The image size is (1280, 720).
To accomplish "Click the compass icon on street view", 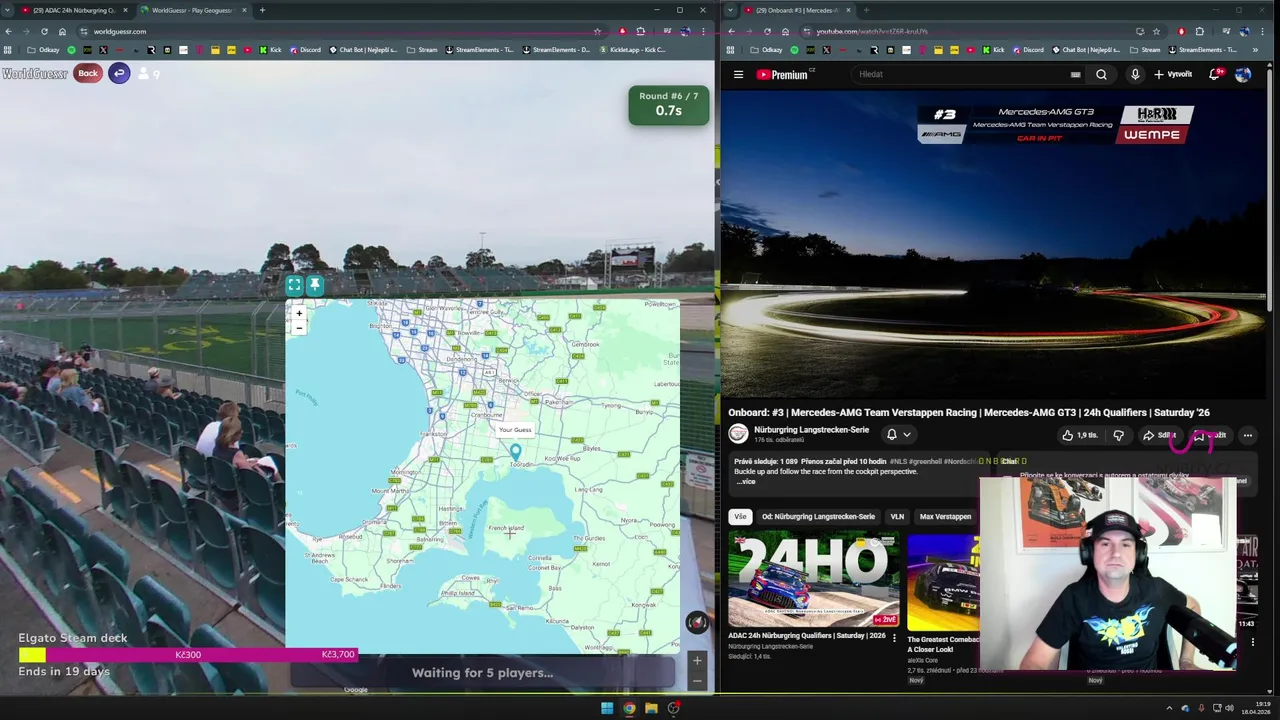I will tap(697, 622).
